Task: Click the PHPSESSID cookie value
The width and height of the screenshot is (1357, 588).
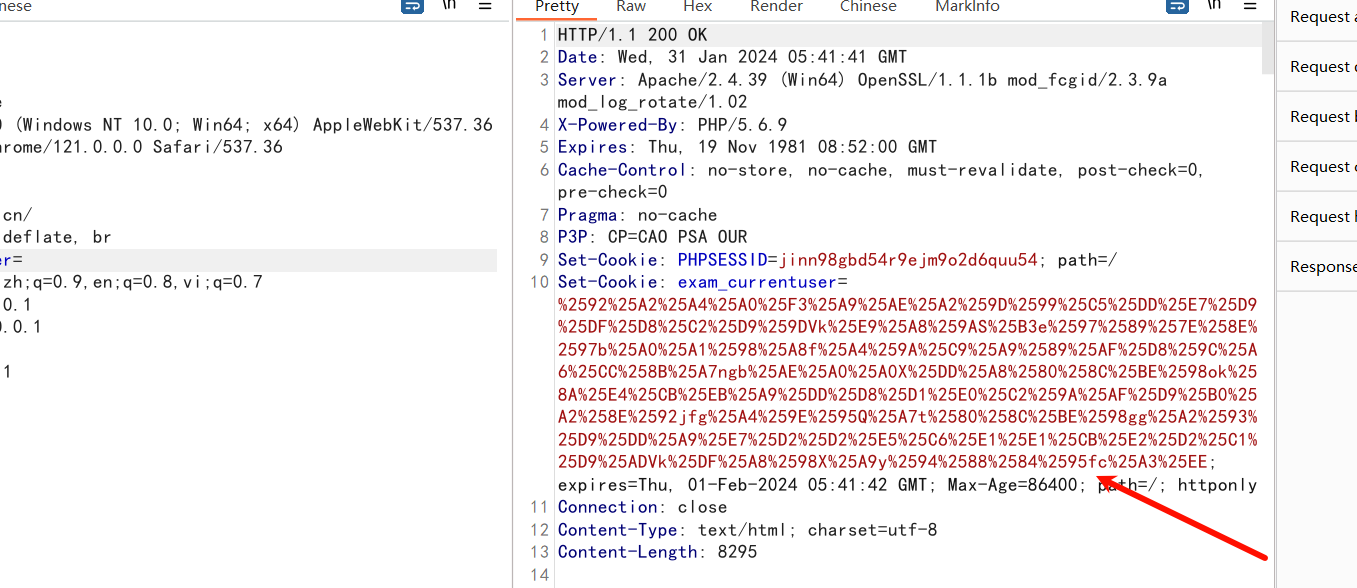Action: 909,260
